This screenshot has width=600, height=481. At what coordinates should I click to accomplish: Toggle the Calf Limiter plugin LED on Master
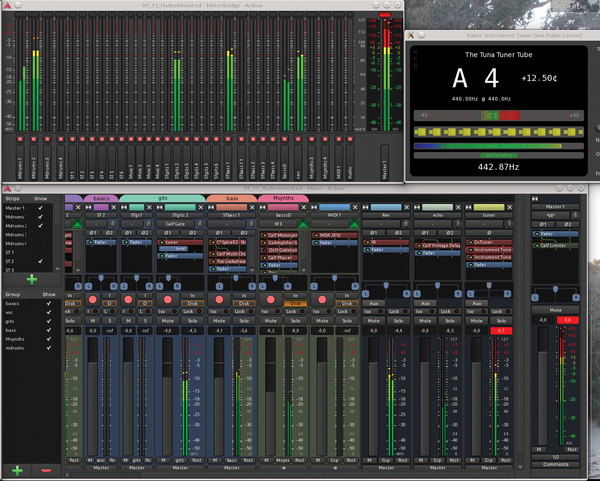point(537,245)
